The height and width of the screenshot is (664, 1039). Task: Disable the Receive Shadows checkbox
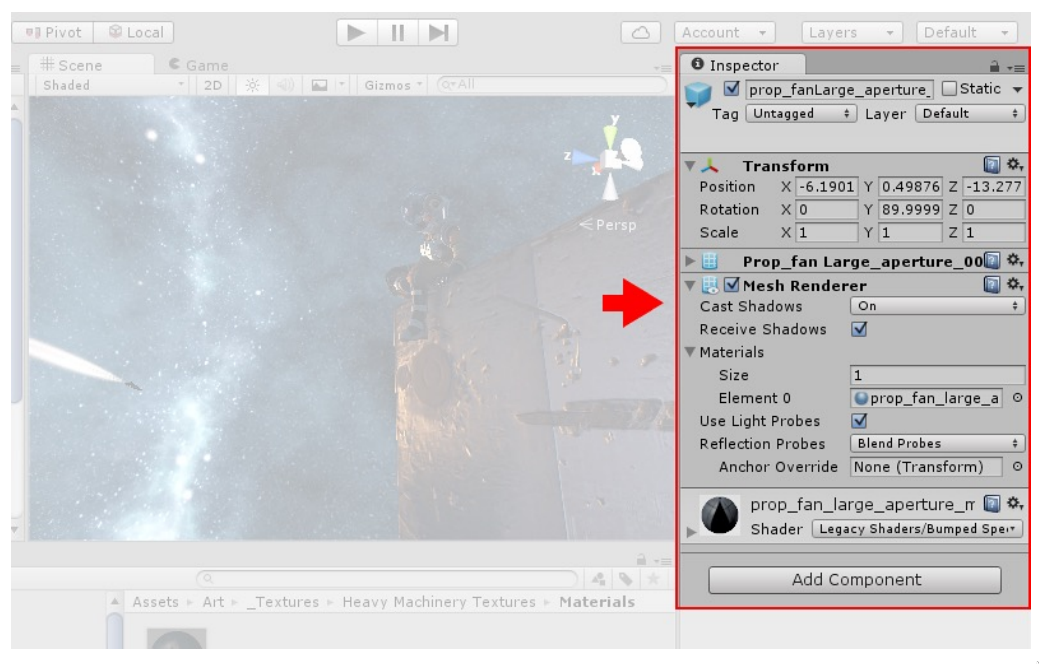pyautogui.click(x=859, y=329)
